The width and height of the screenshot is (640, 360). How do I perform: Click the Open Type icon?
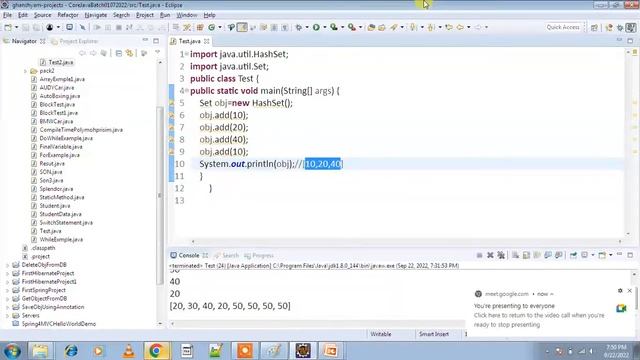coord(371,27)
